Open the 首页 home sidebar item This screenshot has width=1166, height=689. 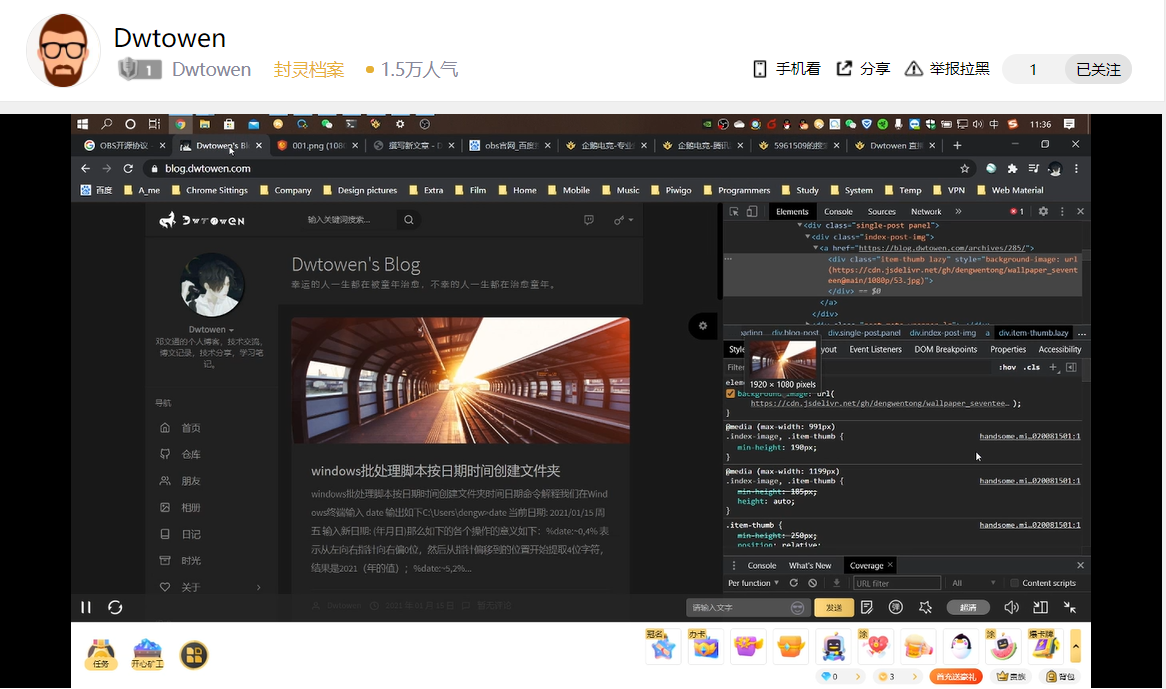tap(180, 428)
